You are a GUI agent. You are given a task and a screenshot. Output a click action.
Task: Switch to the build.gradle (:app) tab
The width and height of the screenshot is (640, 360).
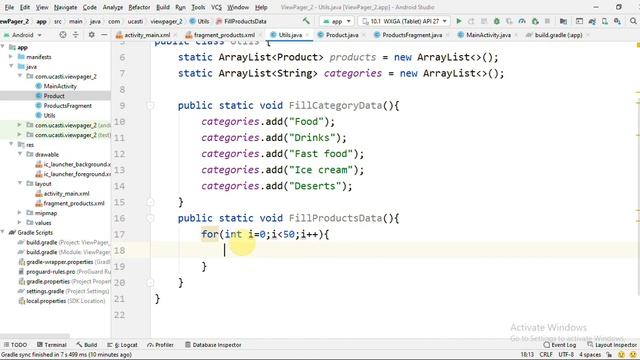click(x=558, y=35)
